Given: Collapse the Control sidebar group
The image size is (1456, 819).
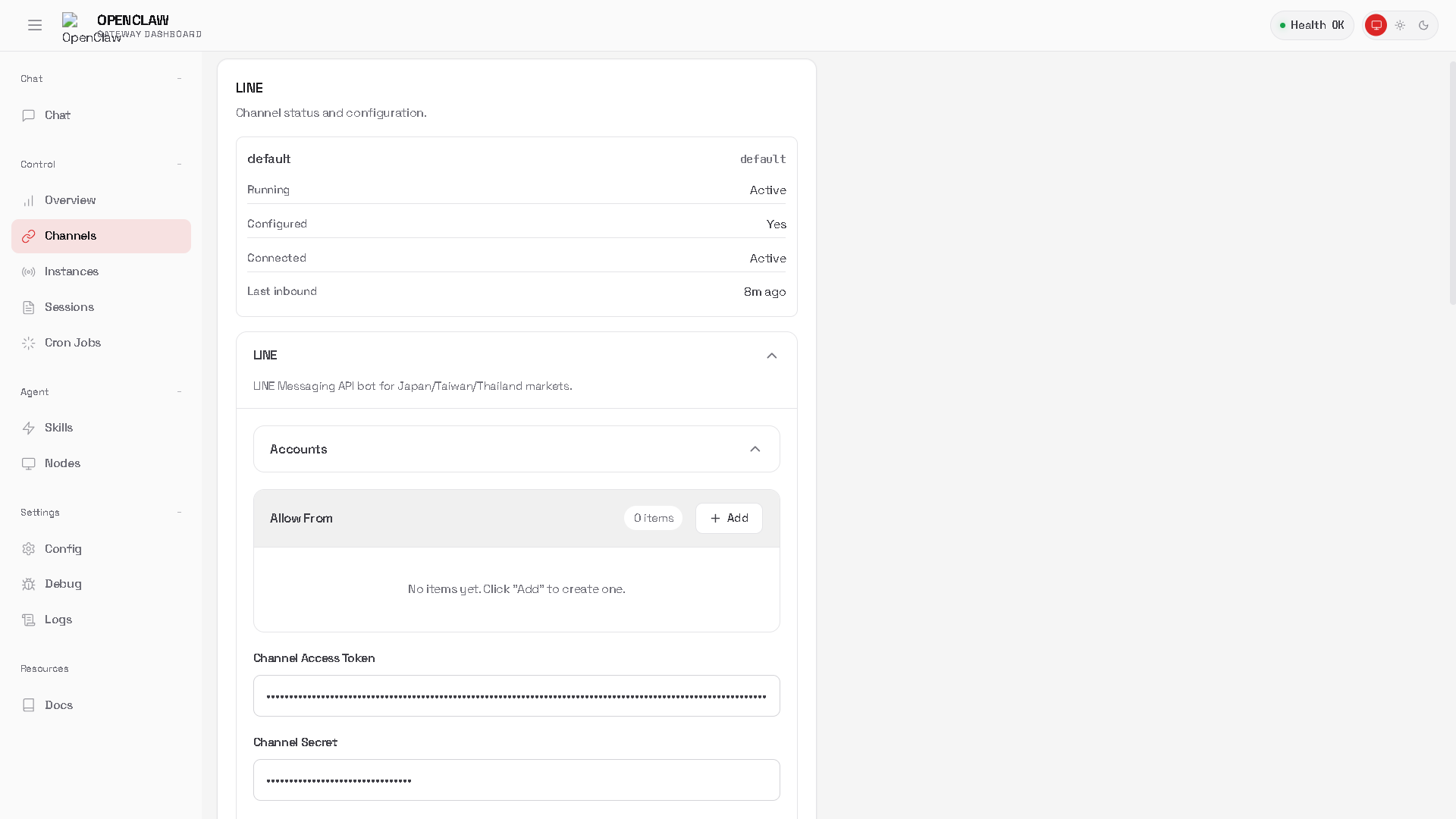Looking at the screenshot, I should (179, 165).
